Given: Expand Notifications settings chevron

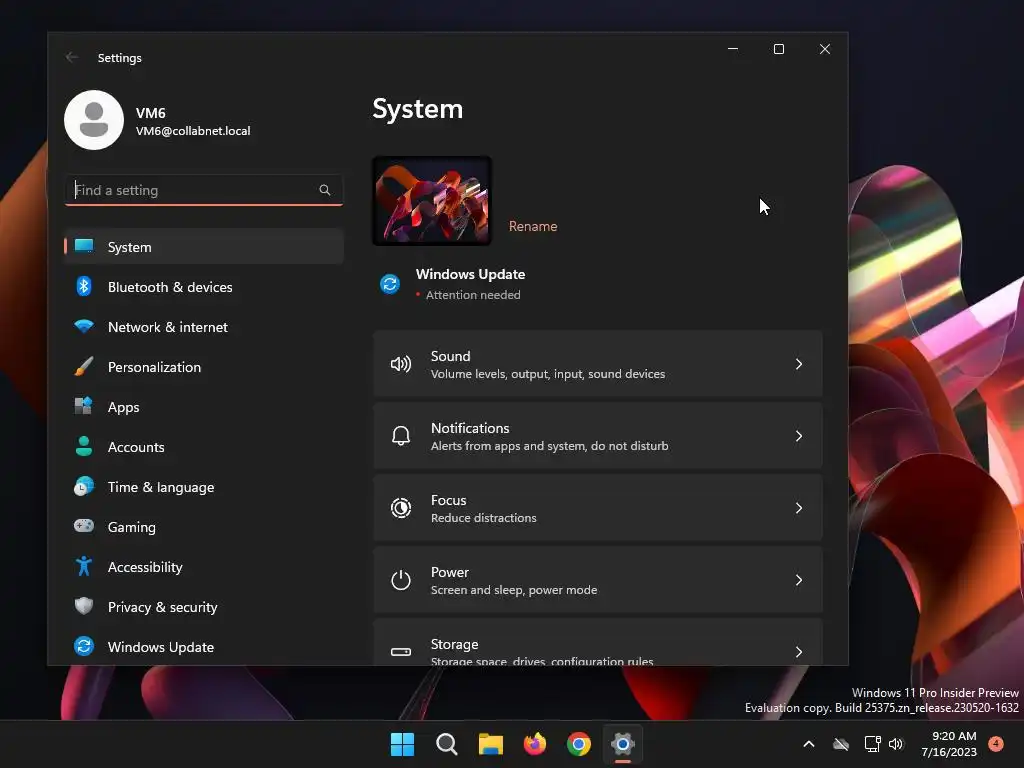Looking at the screenshot, I should [x=799, y=436].
